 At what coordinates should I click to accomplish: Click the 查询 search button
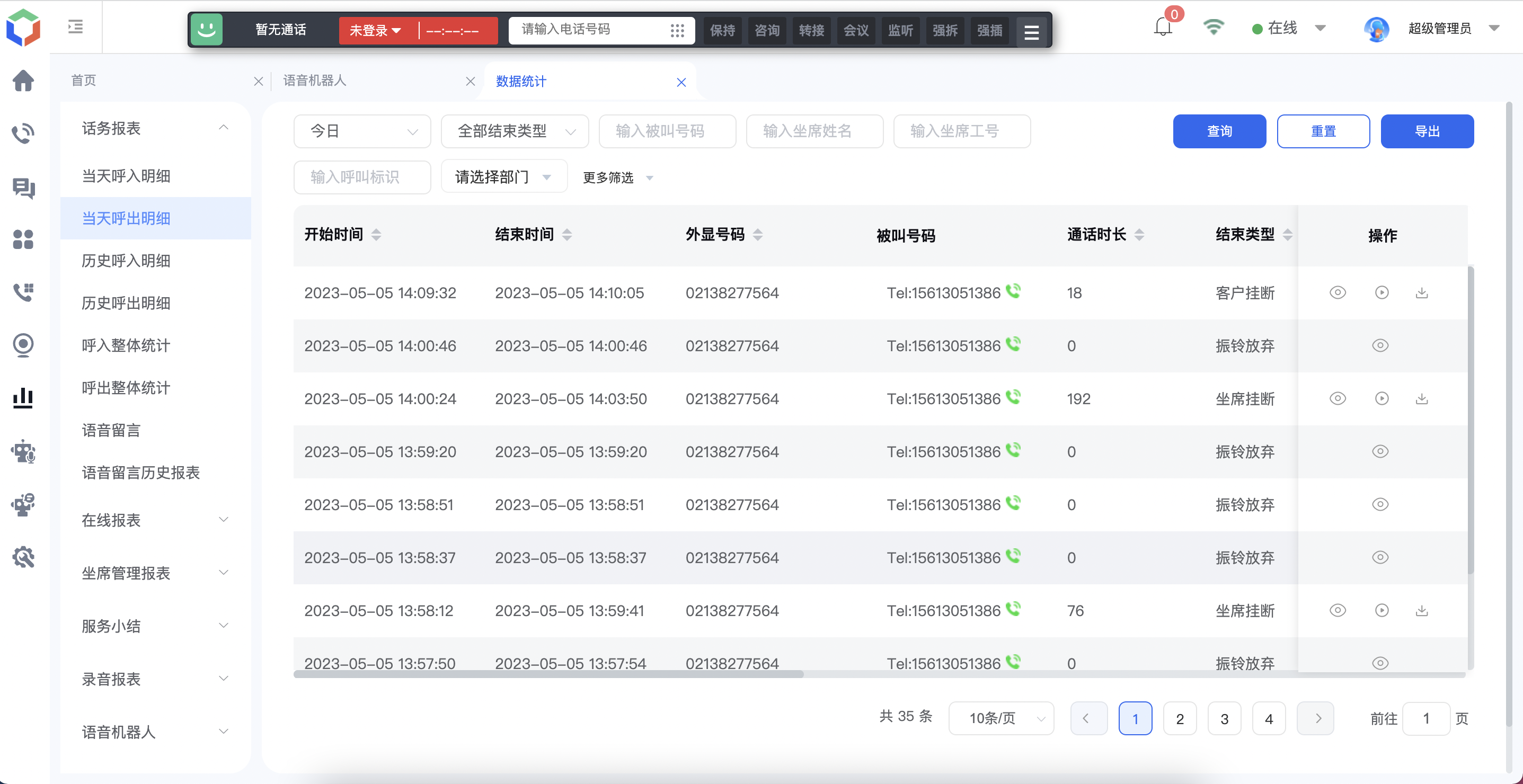coord(1219,131)
